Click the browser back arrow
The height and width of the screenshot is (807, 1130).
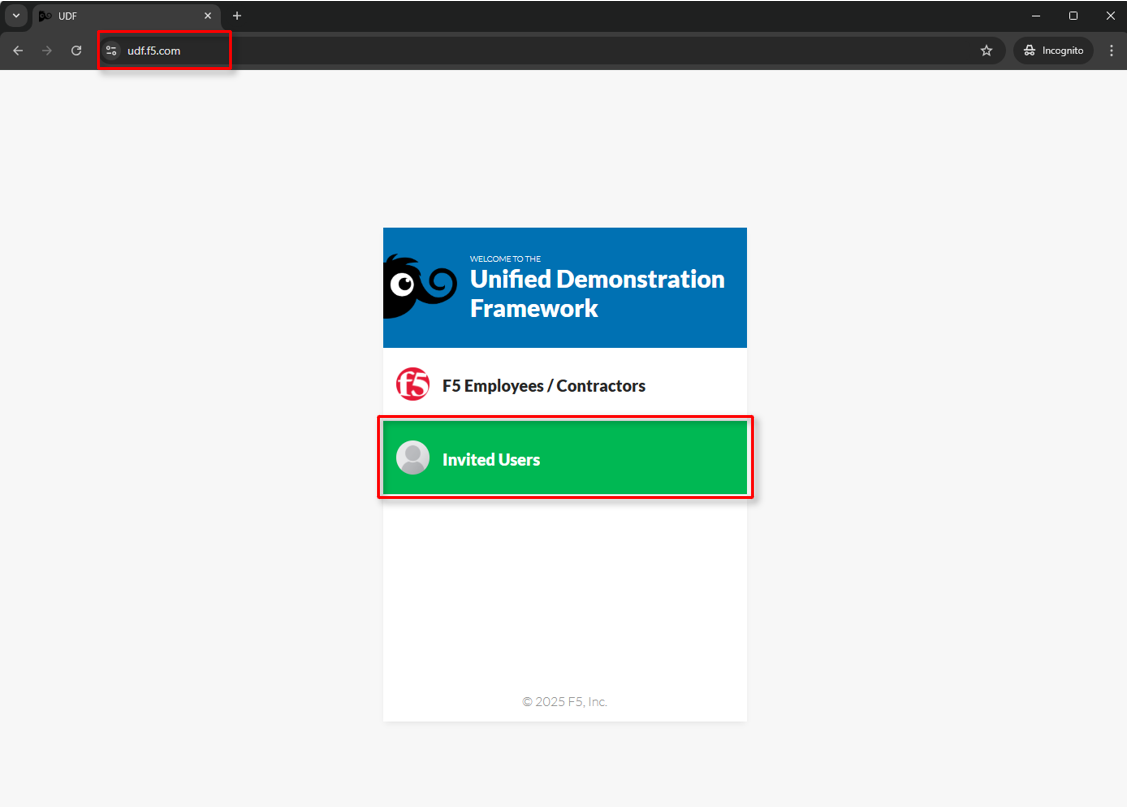click(x=18, y=50)
